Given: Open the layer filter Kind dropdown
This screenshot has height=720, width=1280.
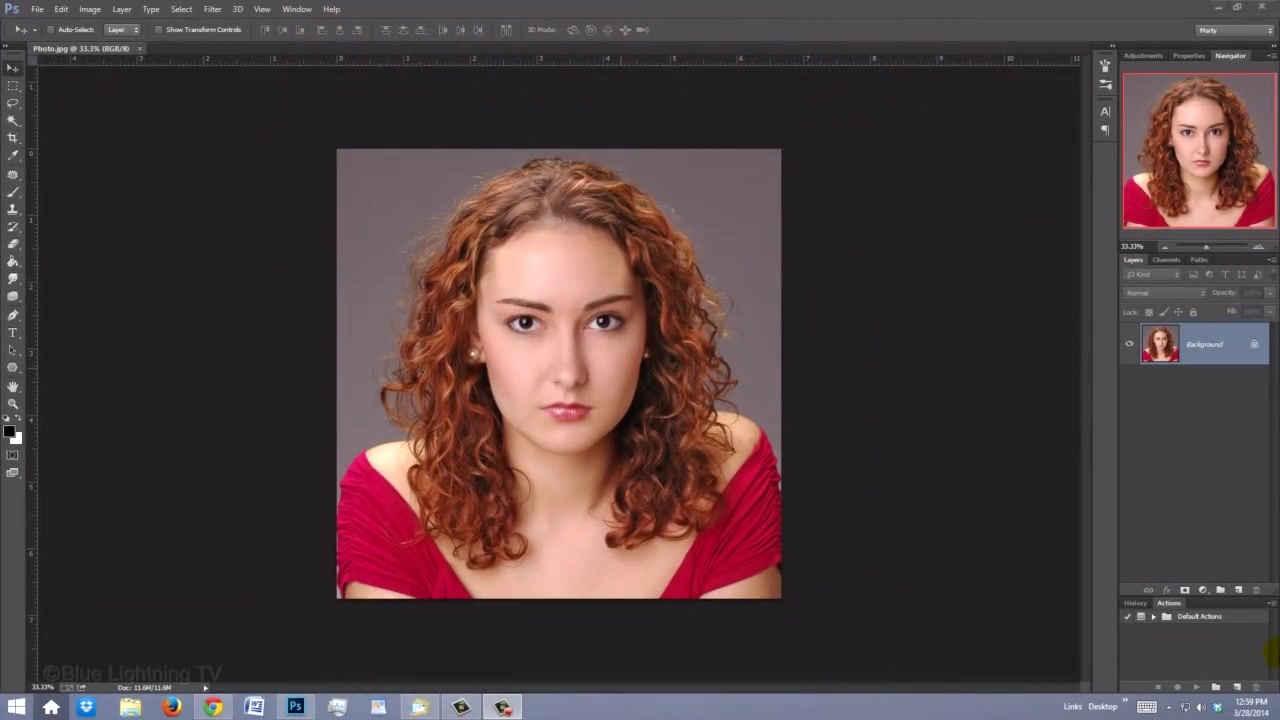Looking at the screenshot, I should pyautogui.click(x=1153, y=275).
